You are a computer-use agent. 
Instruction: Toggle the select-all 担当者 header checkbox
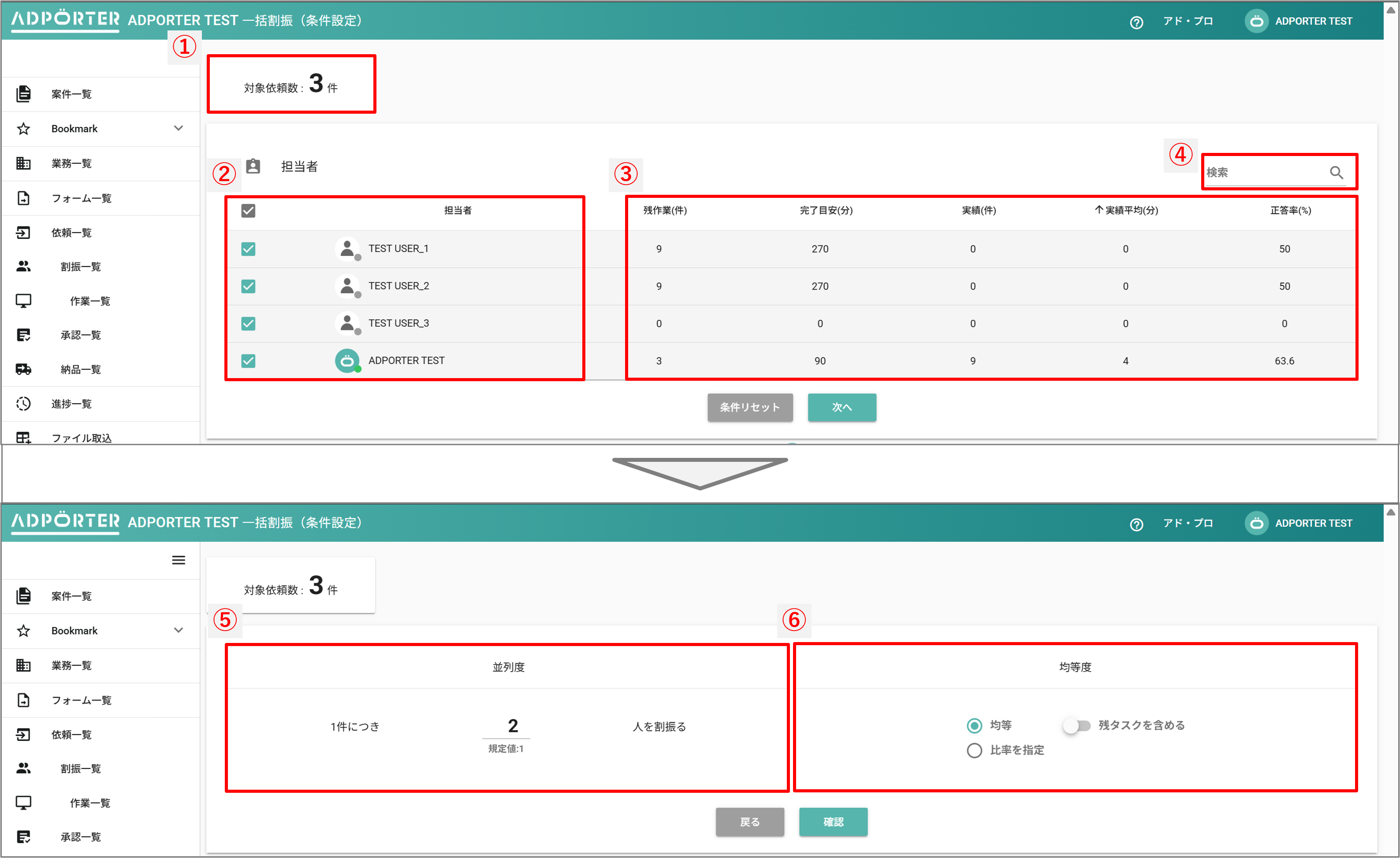(x=248, y=211)
